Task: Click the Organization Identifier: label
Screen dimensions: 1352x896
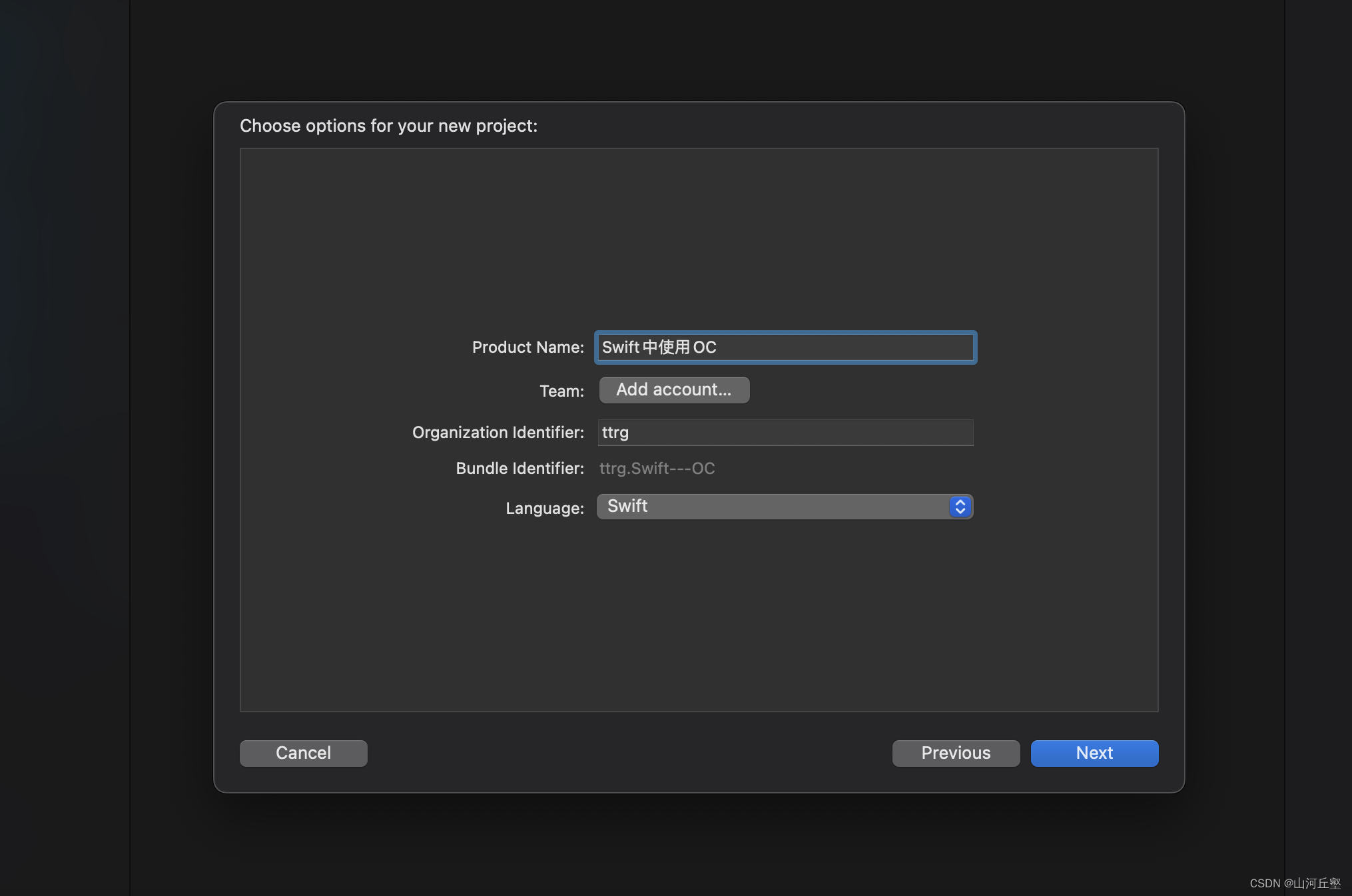Action: (498, 433)
